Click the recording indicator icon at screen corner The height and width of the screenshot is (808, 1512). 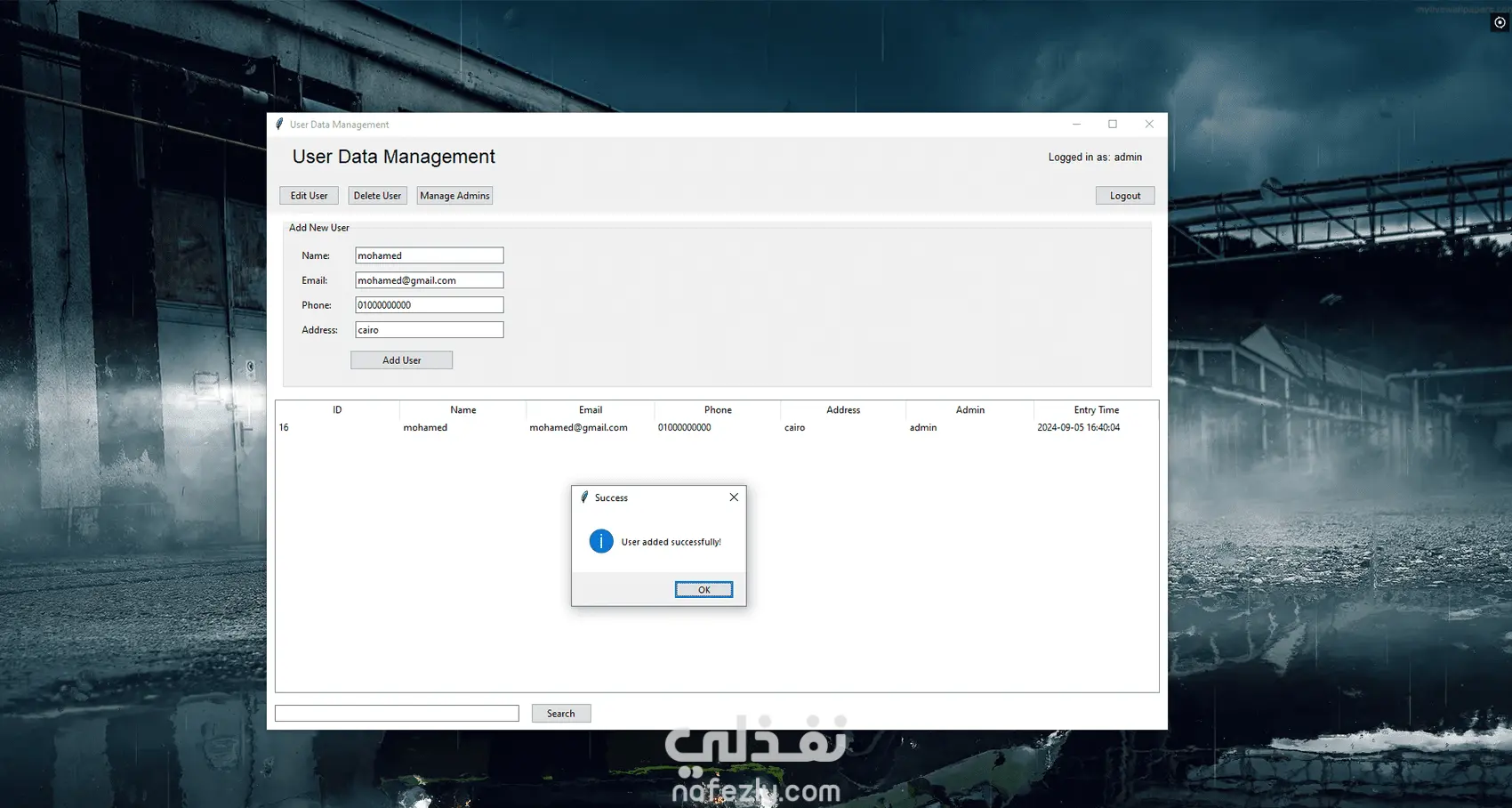pyautogui.click(x=1500, y=22)
